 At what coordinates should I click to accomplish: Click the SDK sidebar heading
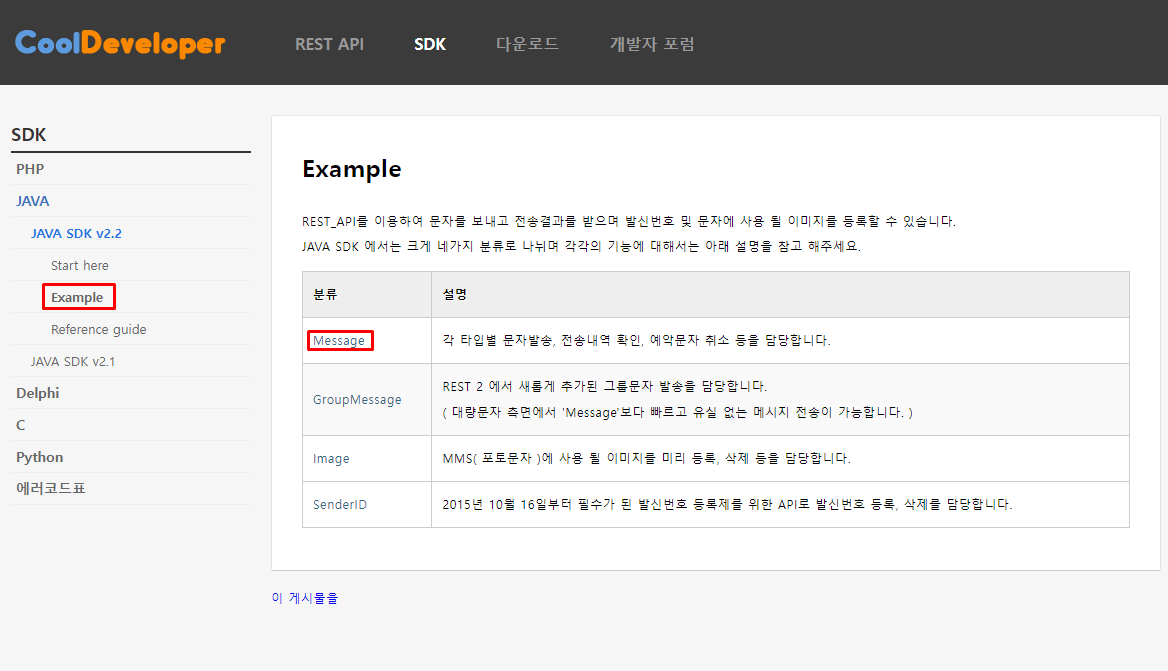(28, 135)
